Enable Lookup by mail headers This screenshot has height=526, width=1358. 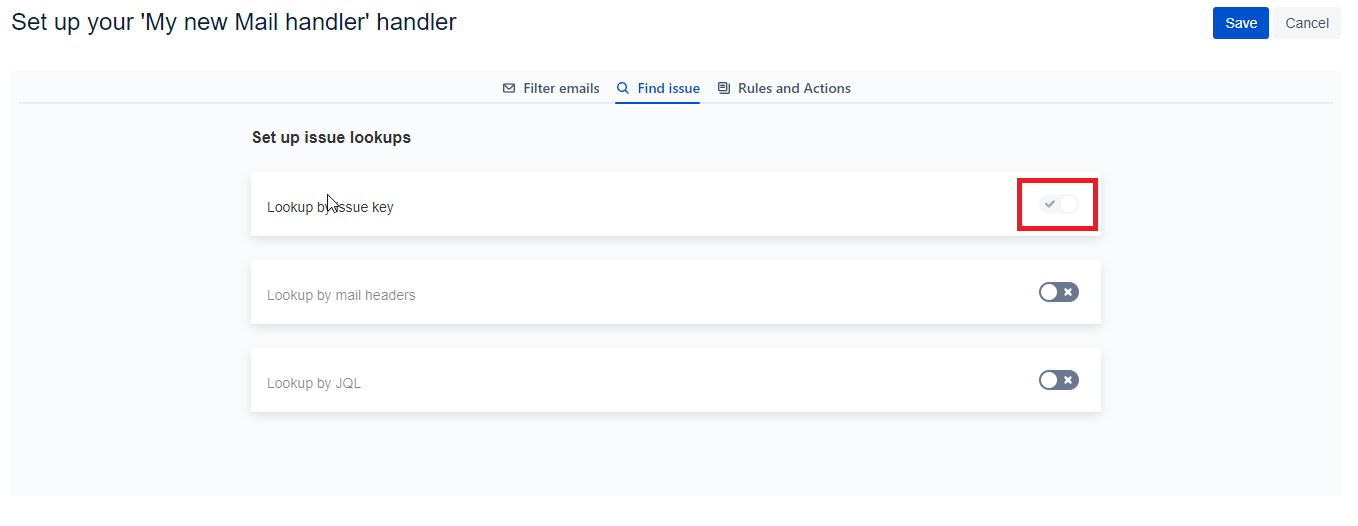coord(1058,292)
